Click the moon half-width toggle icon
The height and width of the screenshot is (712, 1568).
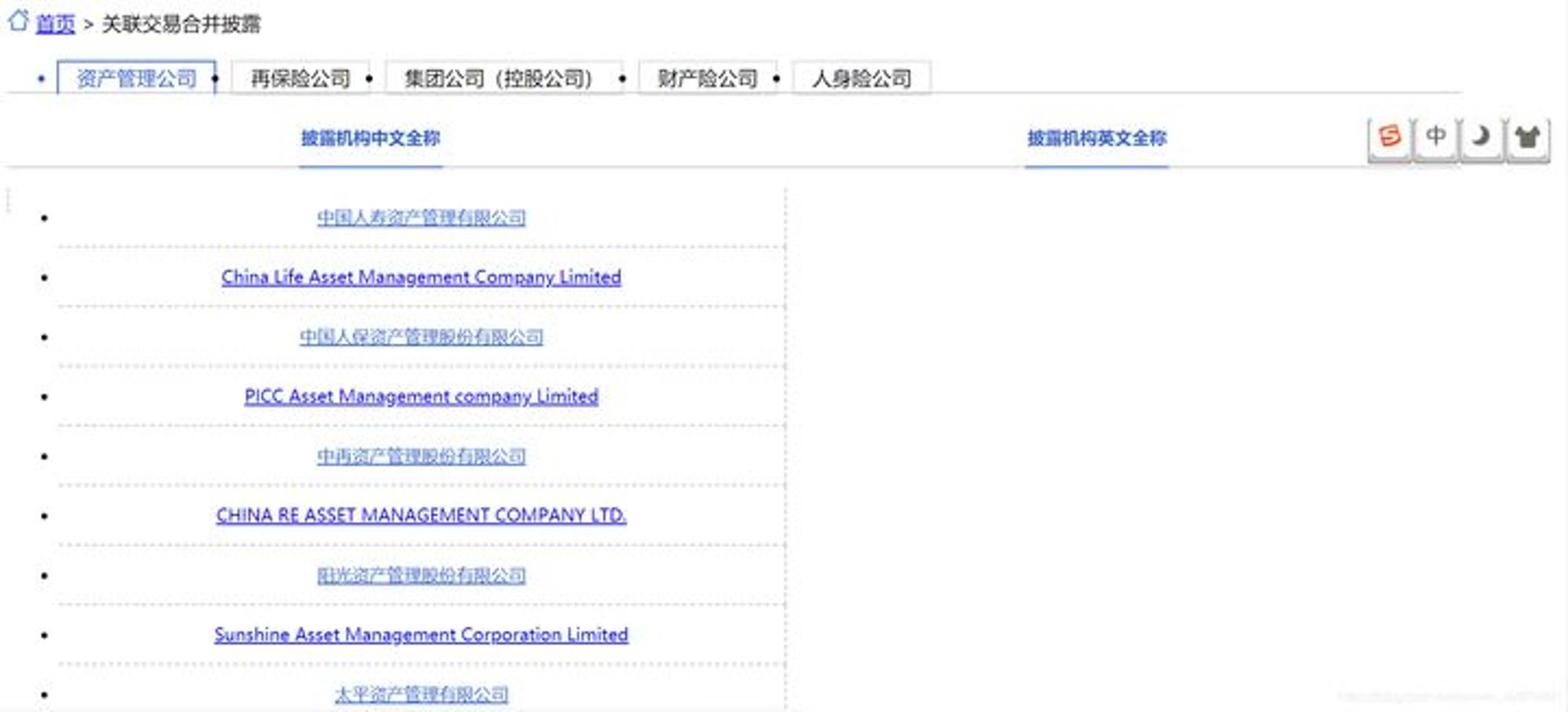pyautogui.click(x=1481, y=138)
